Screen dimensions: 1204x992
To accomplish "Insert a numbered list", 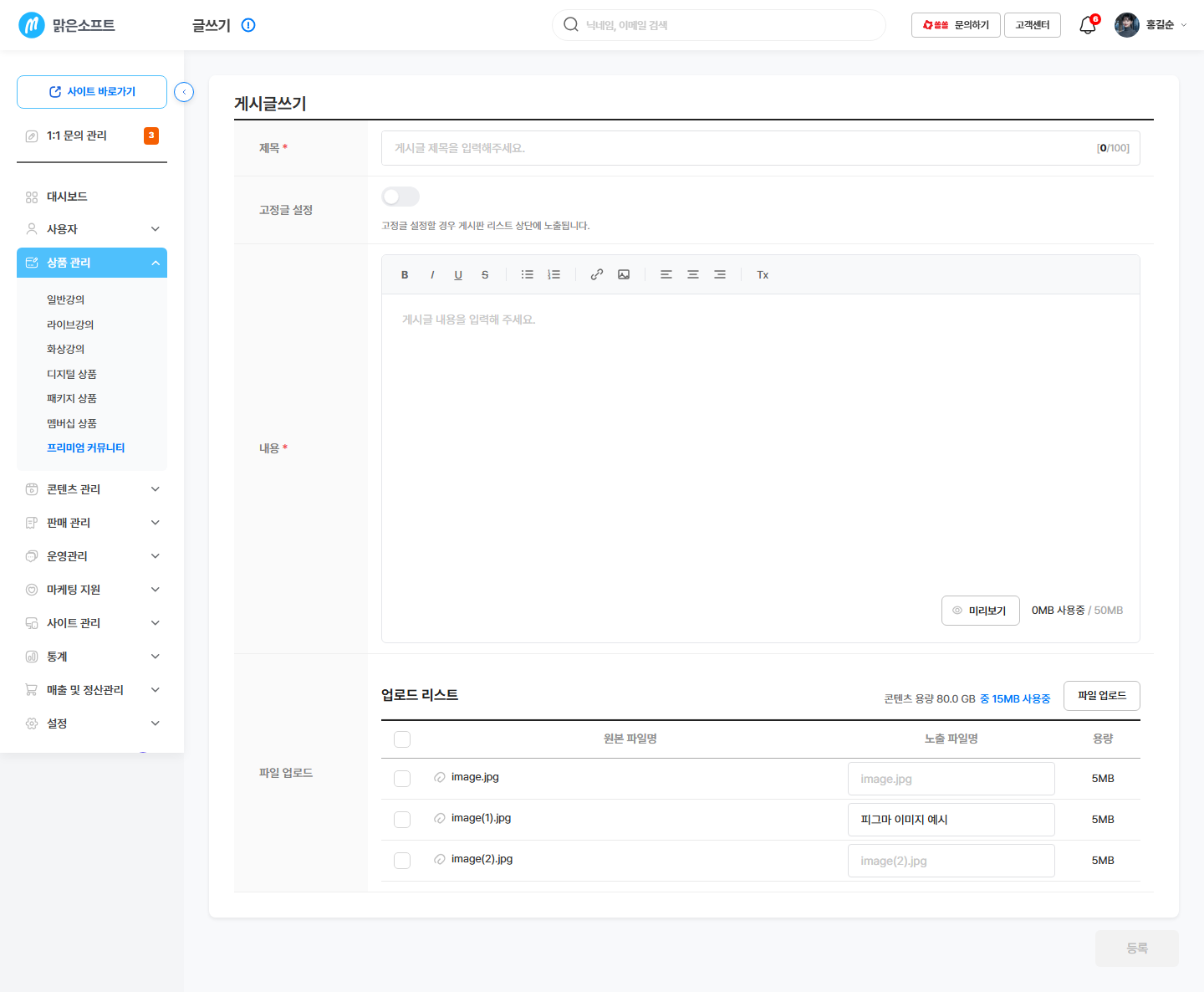I will [x=554, y=274].
